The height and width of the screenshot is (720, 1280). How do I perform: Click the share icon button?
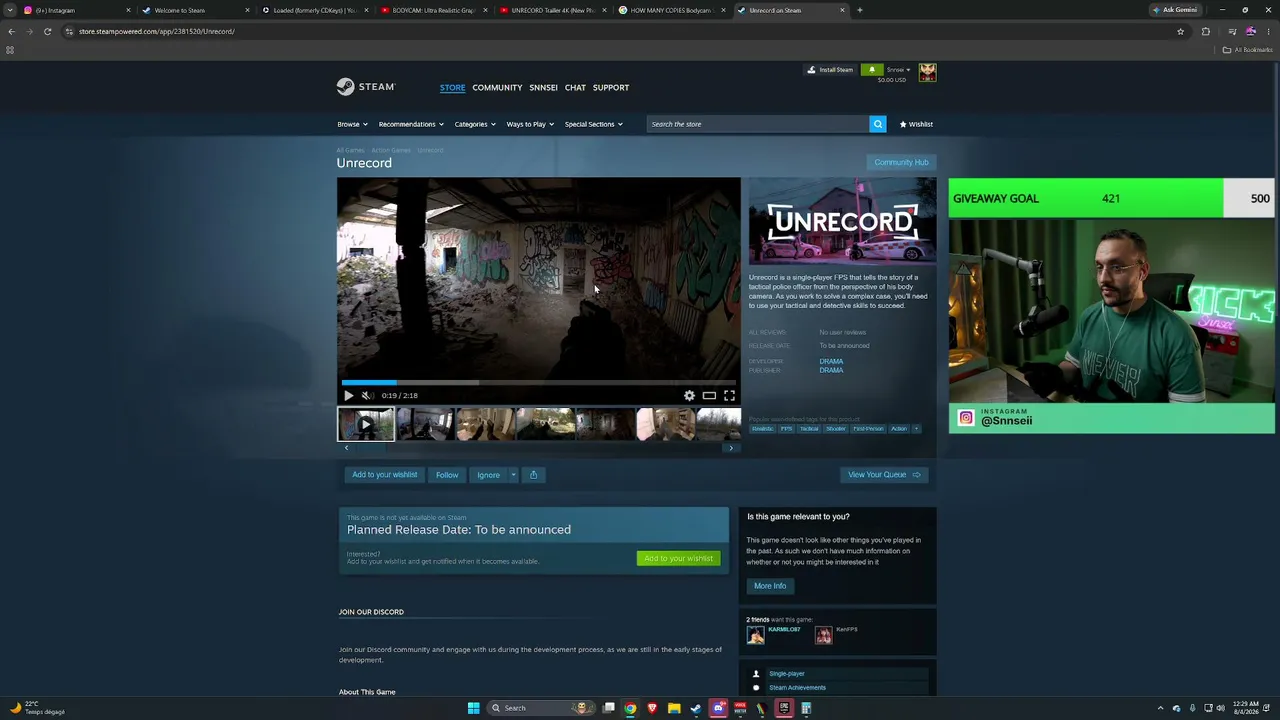533,475
